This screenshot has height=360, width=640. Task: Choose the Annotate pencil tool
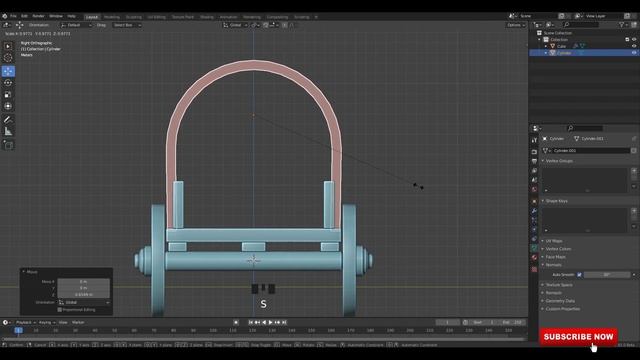tap(8, 120)
